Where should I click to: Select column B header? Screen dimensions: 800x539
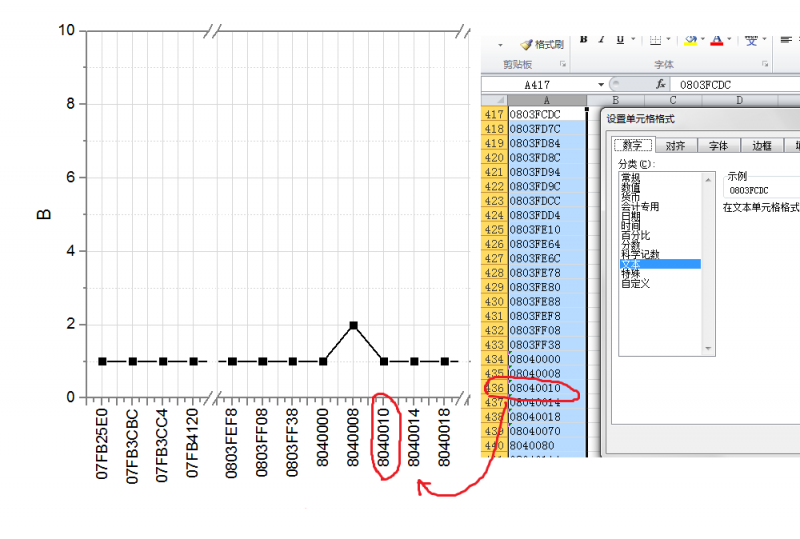[615, 100]
